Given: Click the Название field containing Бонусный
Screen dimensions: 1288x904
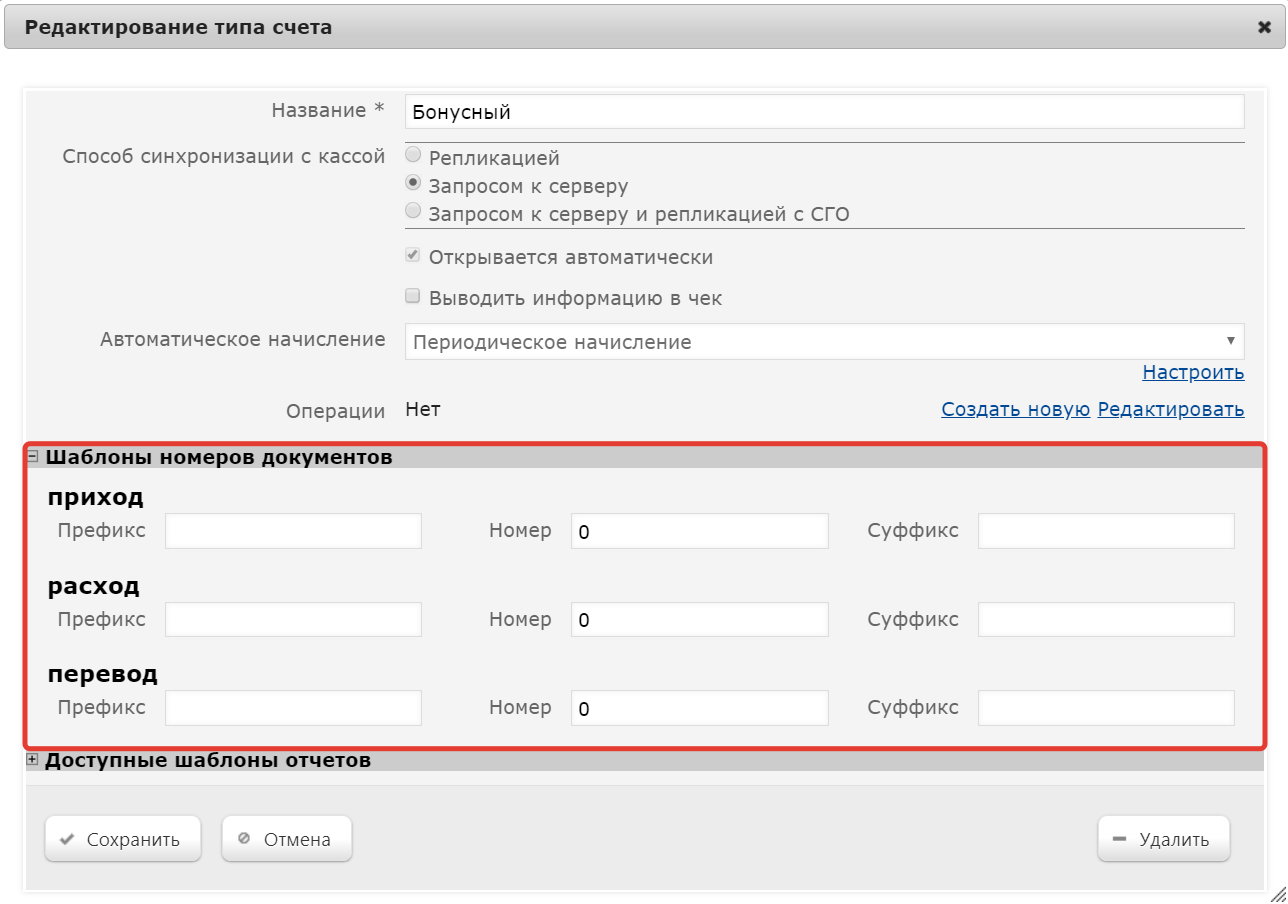Looking at the screenshot, I should coord(824,112).
